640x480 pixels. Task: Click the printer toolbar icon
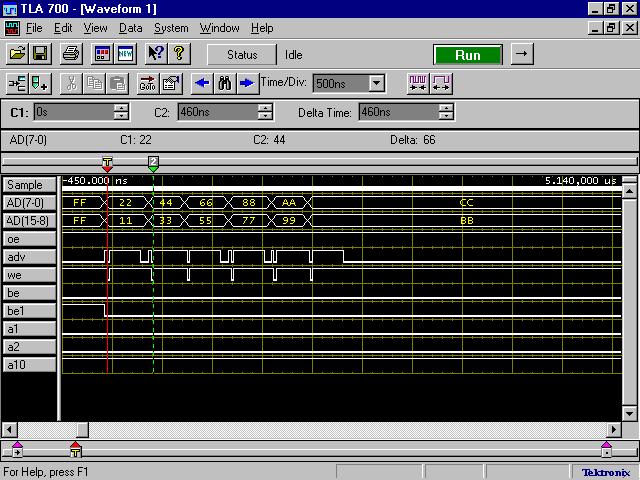(71, 53)
